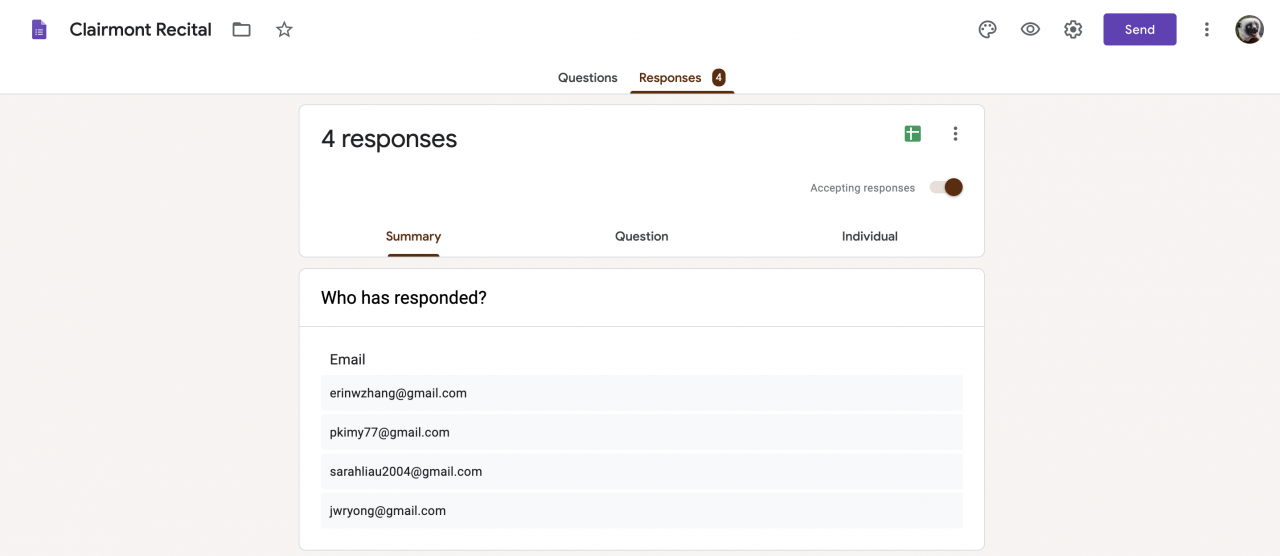Star the Clairmont Recital form
The width and height of the screenshot is (1280, 556).
[284, 30]
